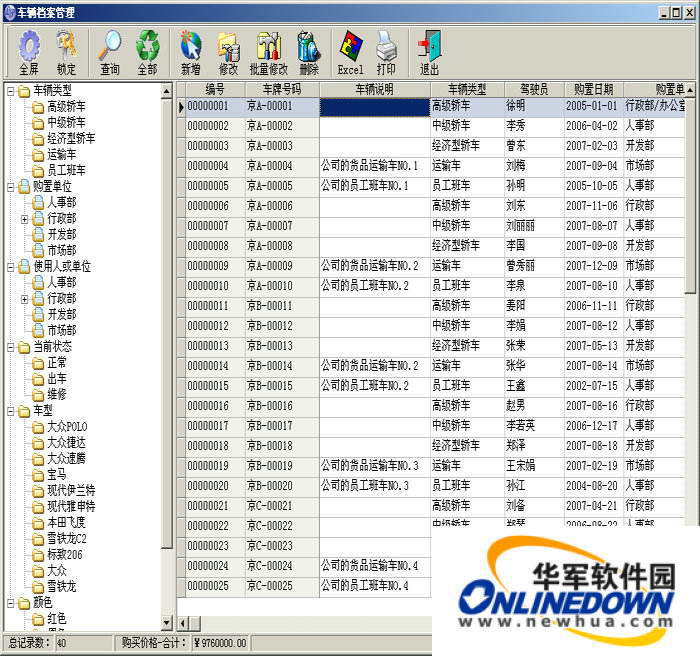
Task: Click the 新增 add record icon
Action: (191, 53)
